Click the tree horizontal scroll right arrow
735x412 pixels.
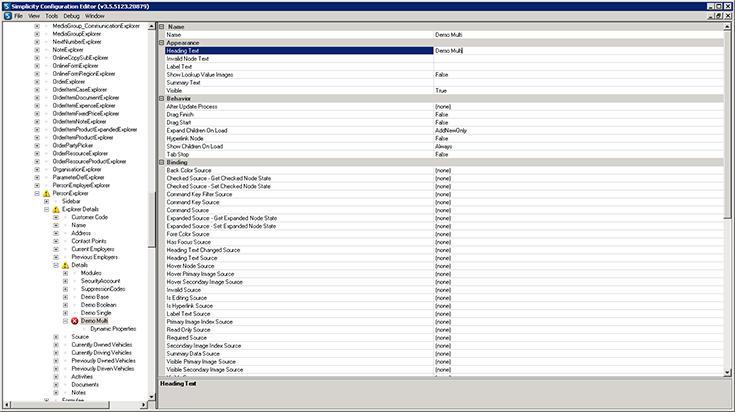tap(143, 405)
